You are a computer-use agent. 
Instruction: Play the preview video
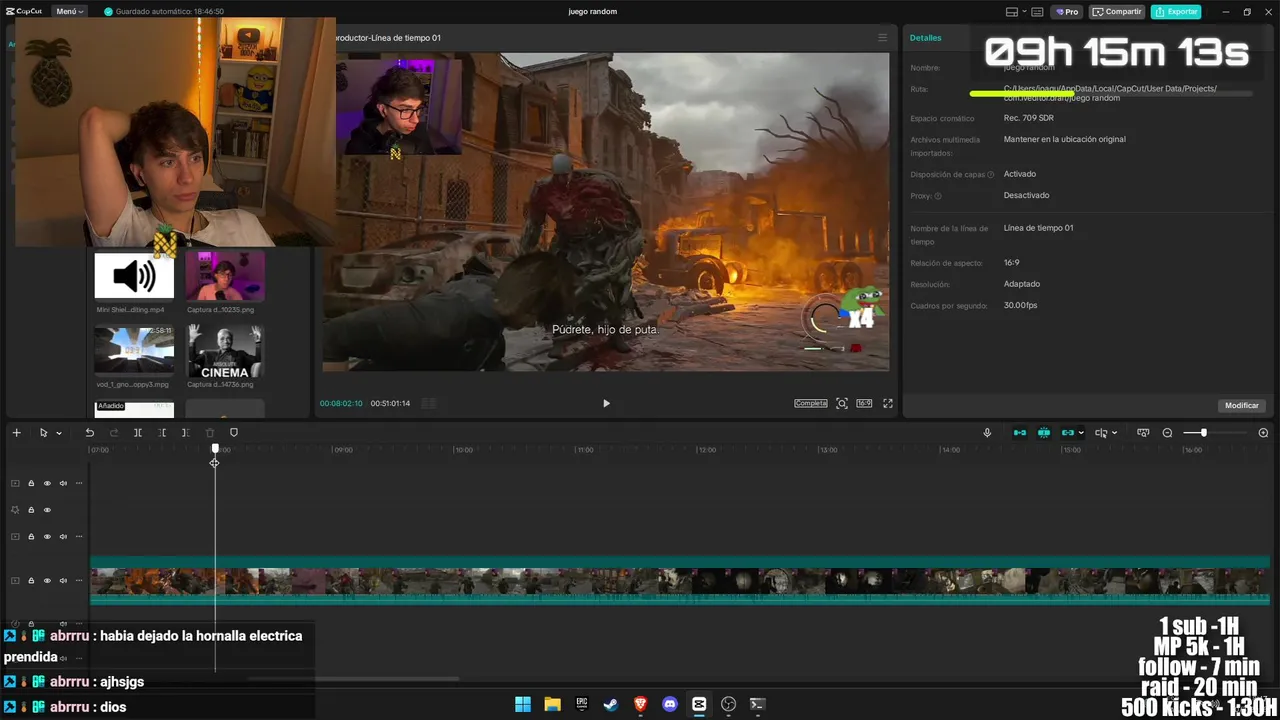pyautogui.click(x=606, y=404)
